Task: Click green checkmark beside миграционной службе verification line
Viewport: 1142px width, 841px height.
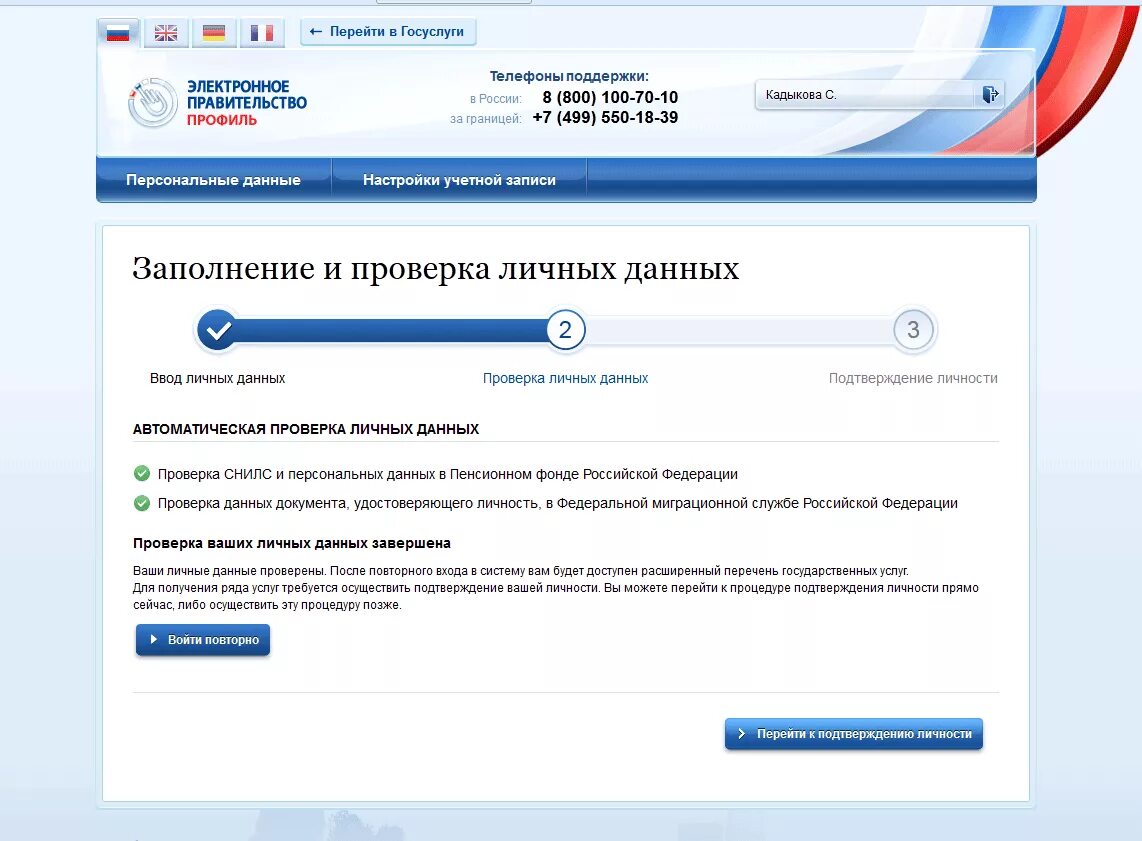Action: (x=140, y=503)
